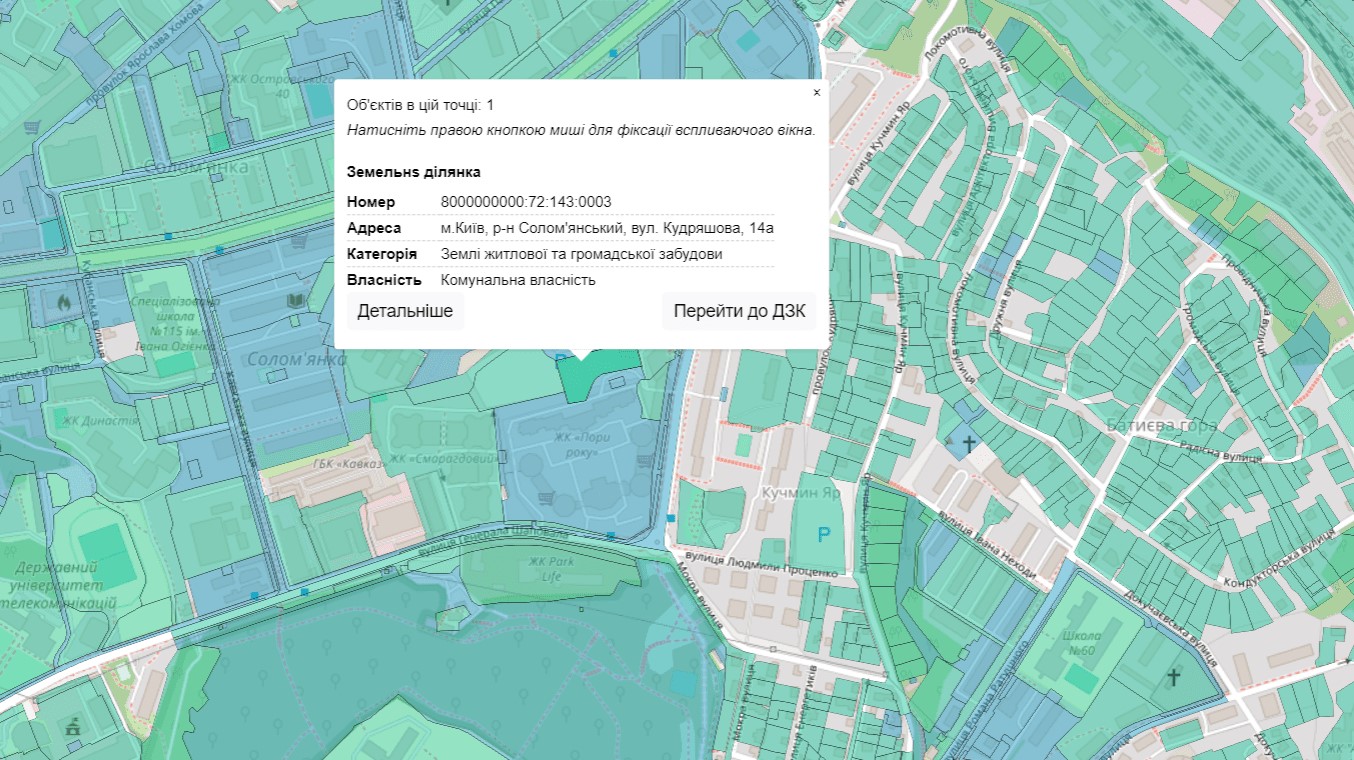The image size is (1354, 760).
Task: Click the ЖК Династія map label
Action: [100, 421]
